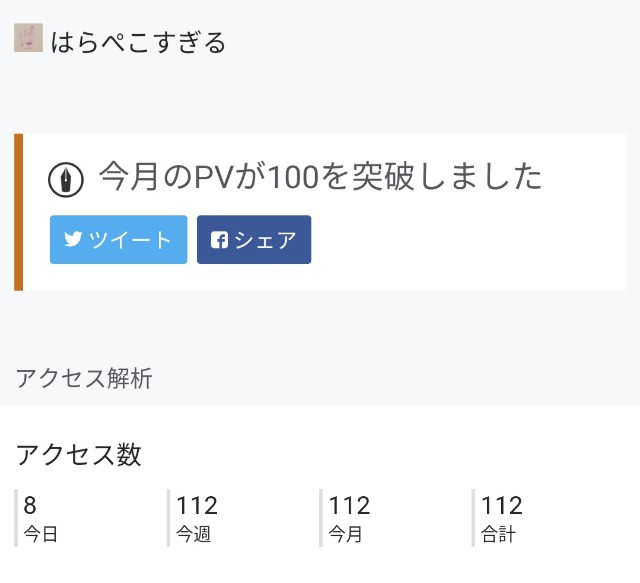Select the 合計 total stat 112

point(502,505)
